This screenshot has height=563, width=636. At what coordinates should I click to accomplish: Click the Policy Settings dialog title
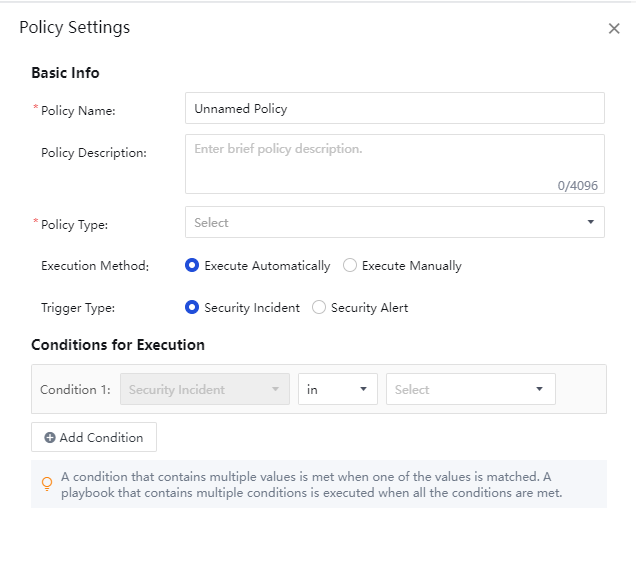pyautogui.click(x=75, y=28)
